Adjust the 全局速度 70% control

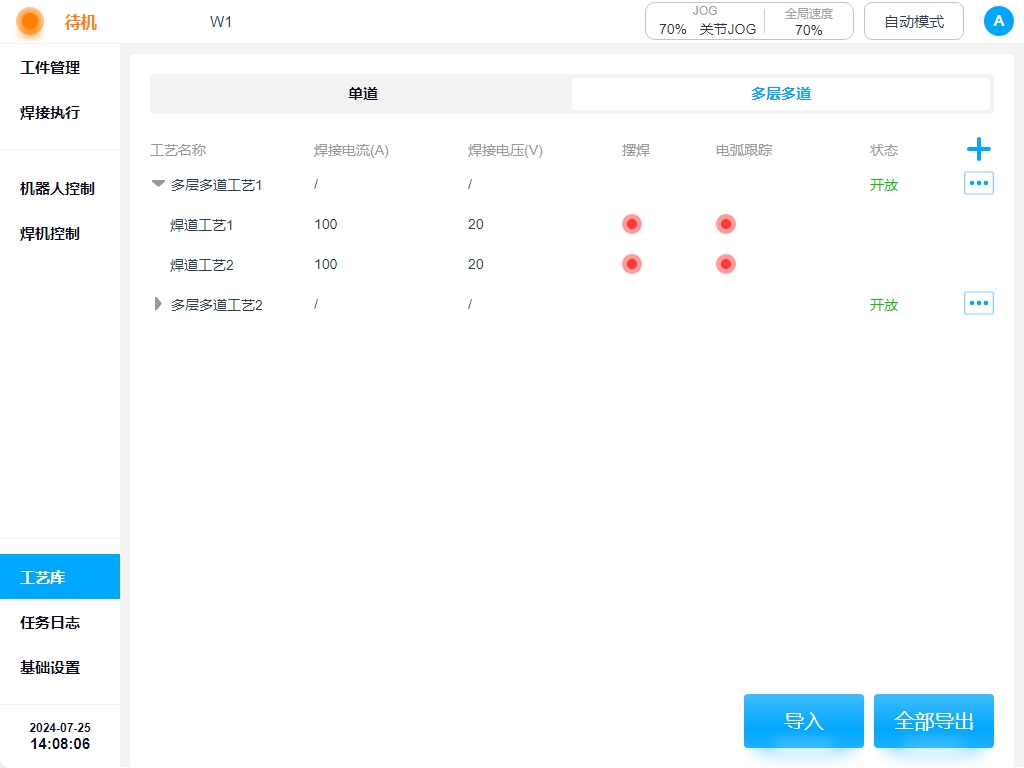808,21
